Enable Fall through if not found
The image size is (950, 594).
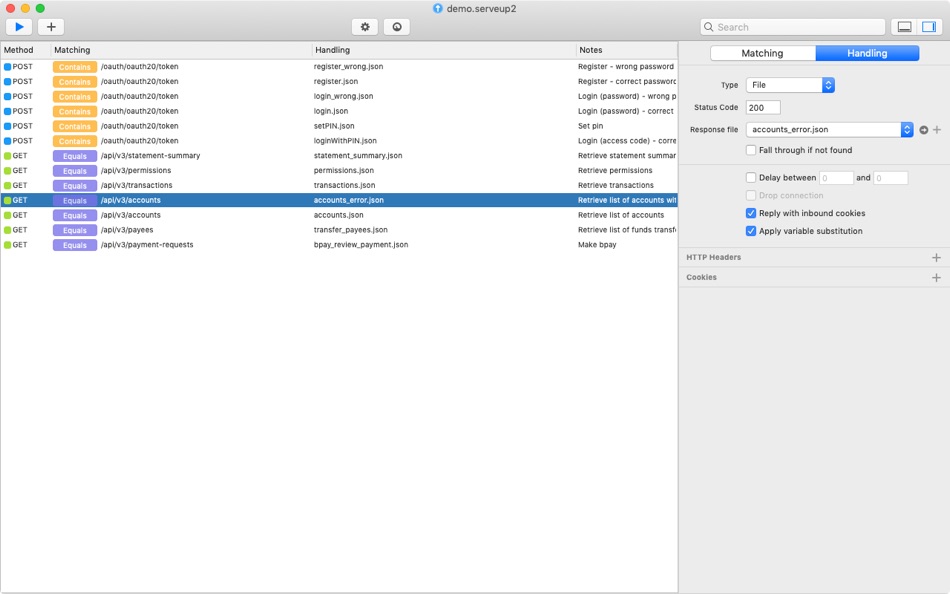tap(751, 150)
